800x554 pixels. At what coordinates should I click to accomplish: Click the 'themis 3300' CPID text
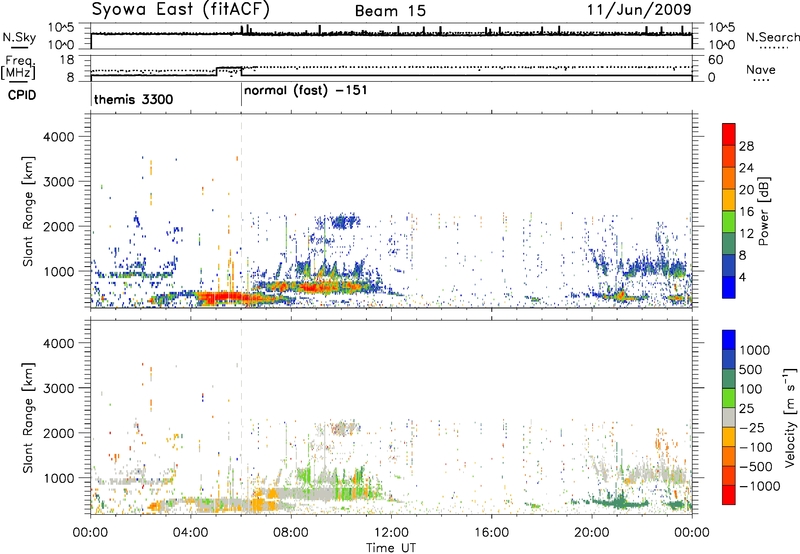coord(134,99)
